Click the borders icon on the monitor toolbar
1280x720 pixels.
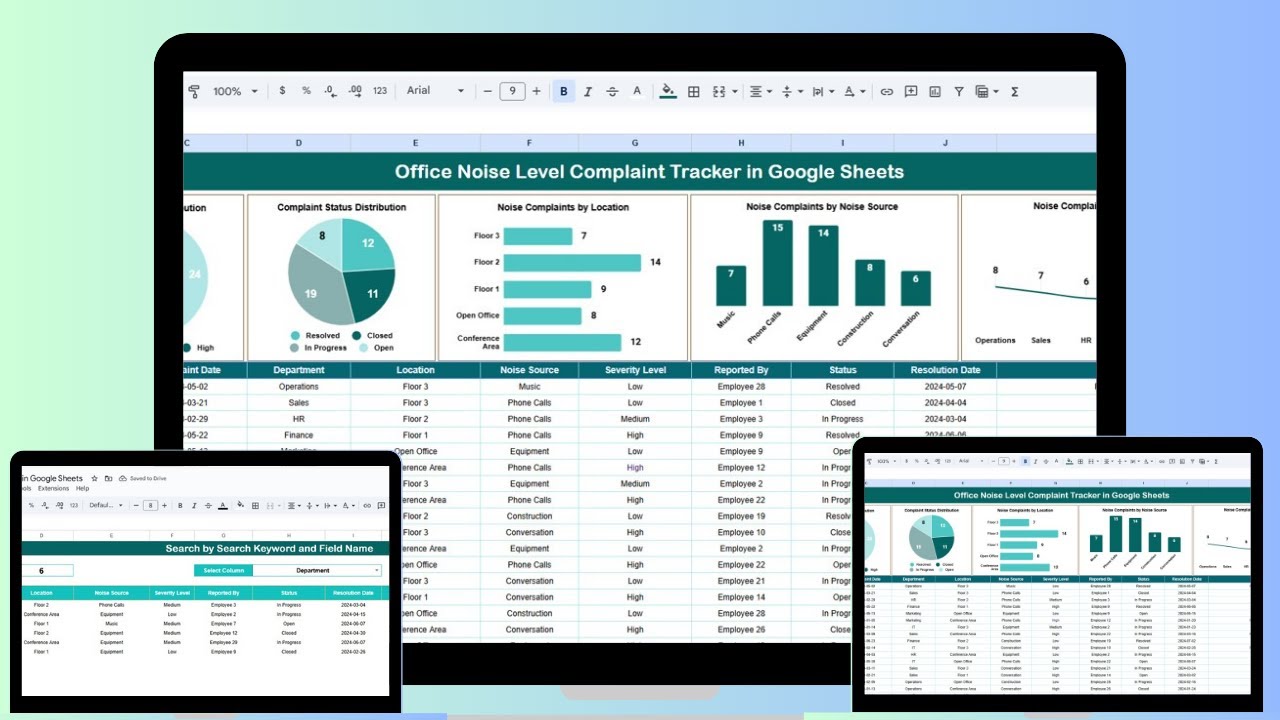(x=693, y=91)
